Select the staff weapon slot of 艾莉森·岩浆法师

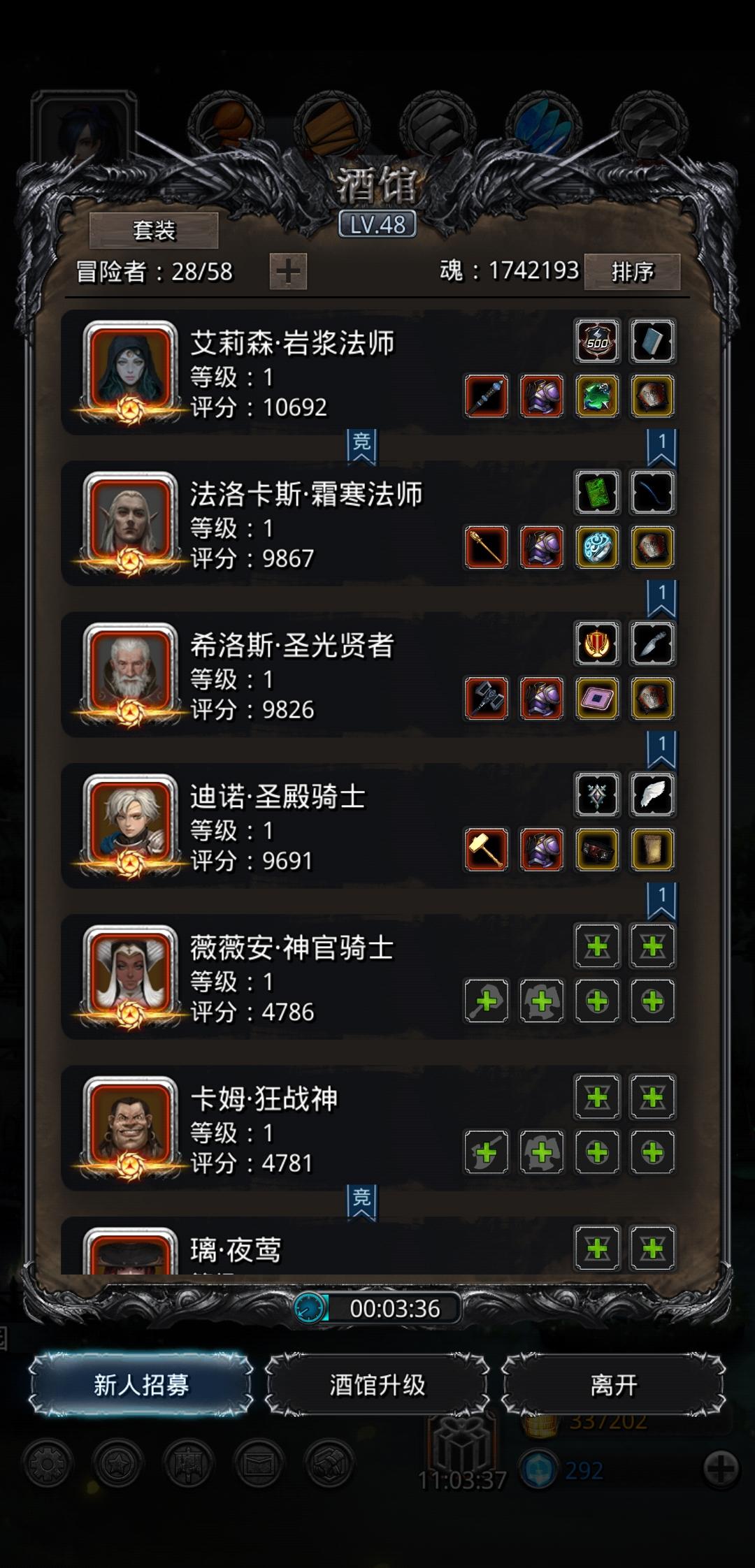pos(487,396)
